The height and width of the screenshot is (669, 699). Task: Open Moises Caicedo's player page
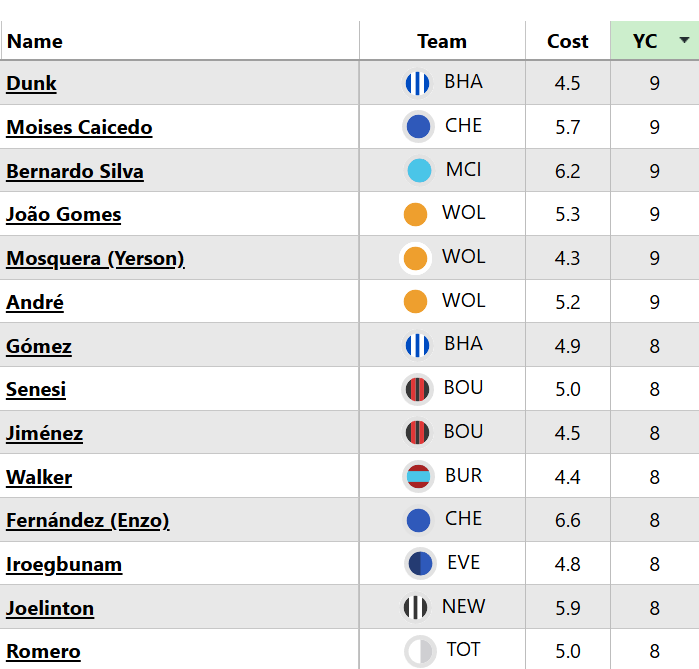pyautogui.click(x=79, y=128)
